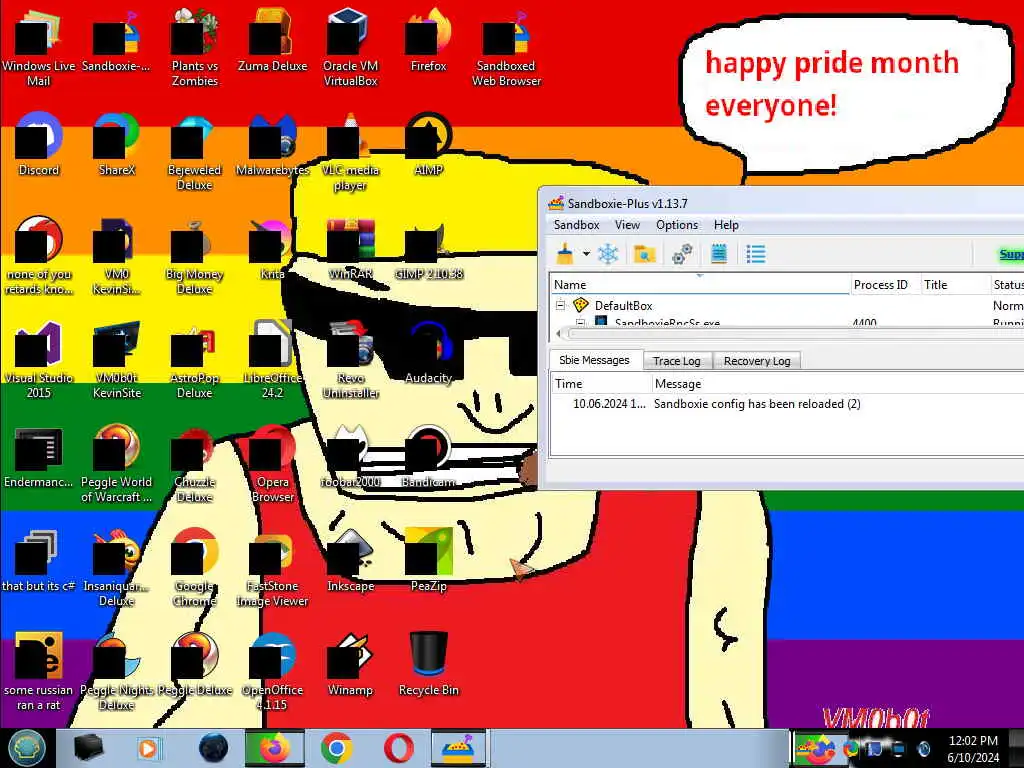
Task: Click the folder browse icon in Sandboxie toolbar
Action: tap(644, 253)
